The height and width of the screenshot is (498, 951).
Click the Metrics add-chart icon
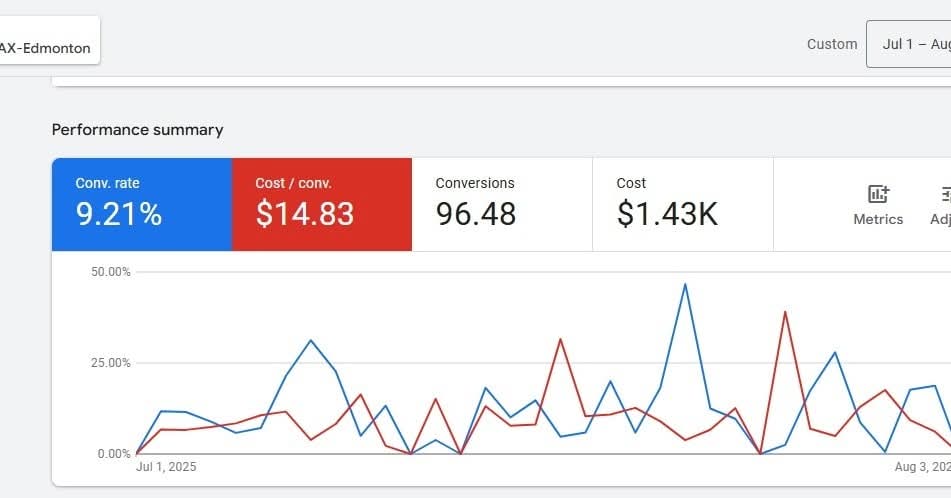point(878,195)
